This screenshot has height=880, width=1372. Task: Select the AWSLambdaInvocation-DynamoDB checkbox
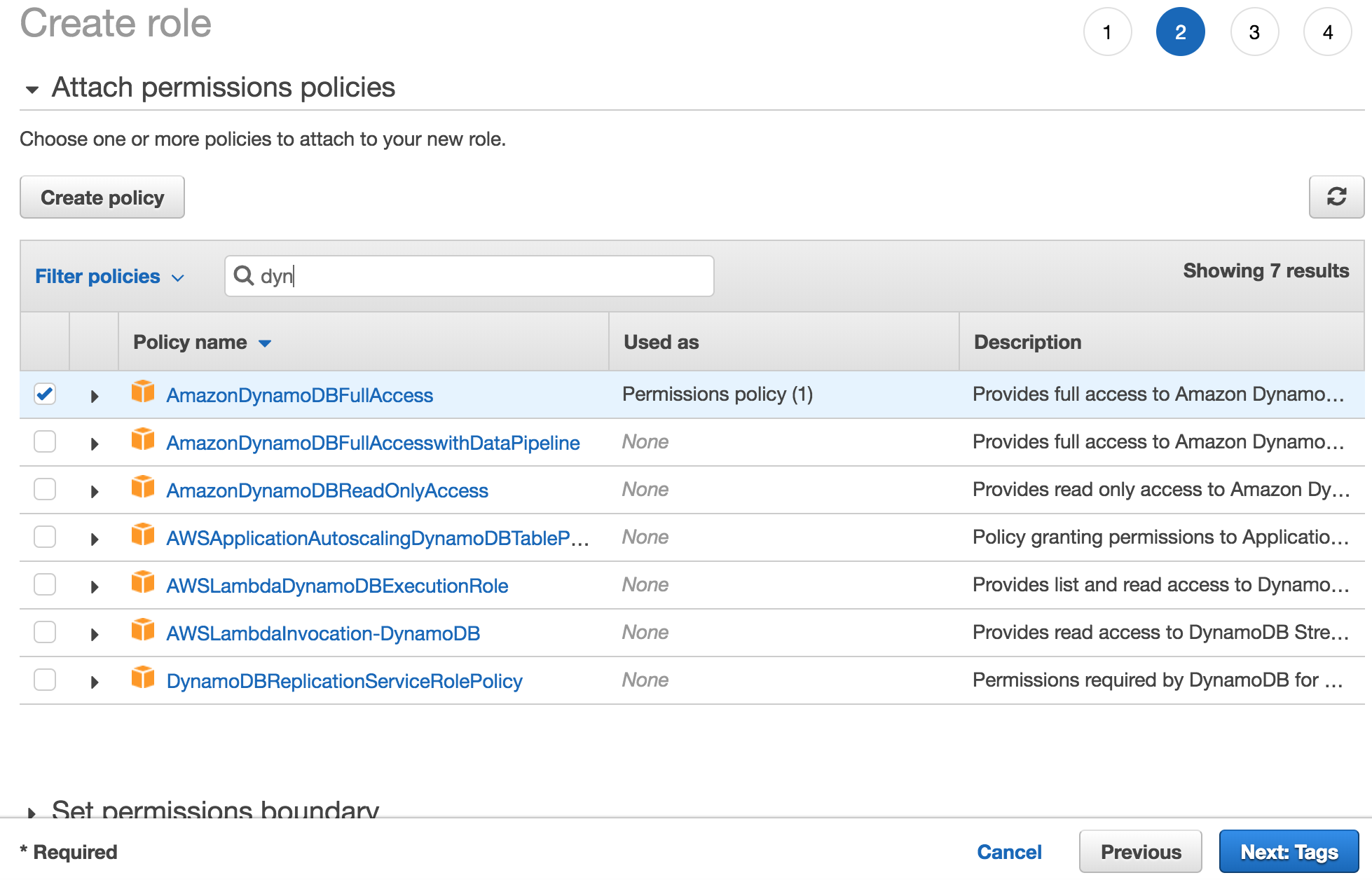(45, 632)
